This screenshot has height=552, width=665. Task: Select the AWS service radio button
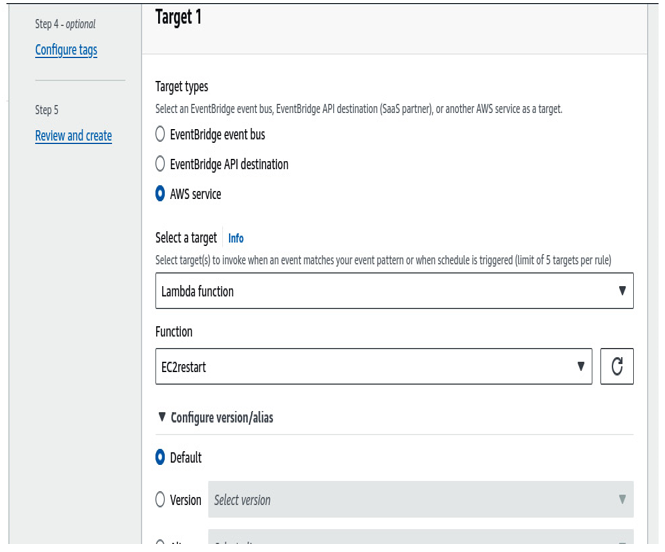(160, 193)
